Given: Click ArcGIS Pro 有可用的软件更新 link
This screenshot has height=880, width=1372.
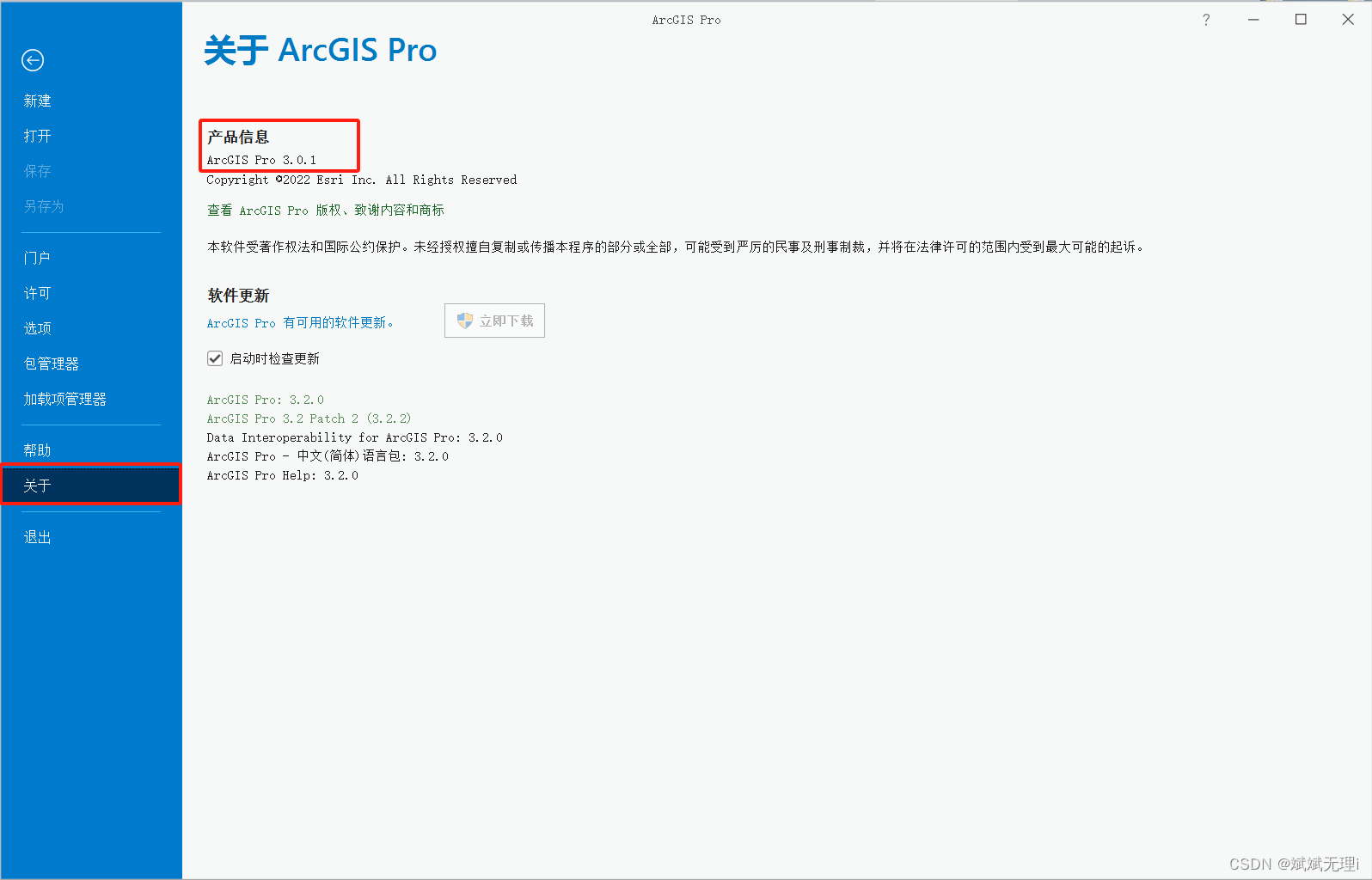Looking at the screenshot, I should (300, 323).
